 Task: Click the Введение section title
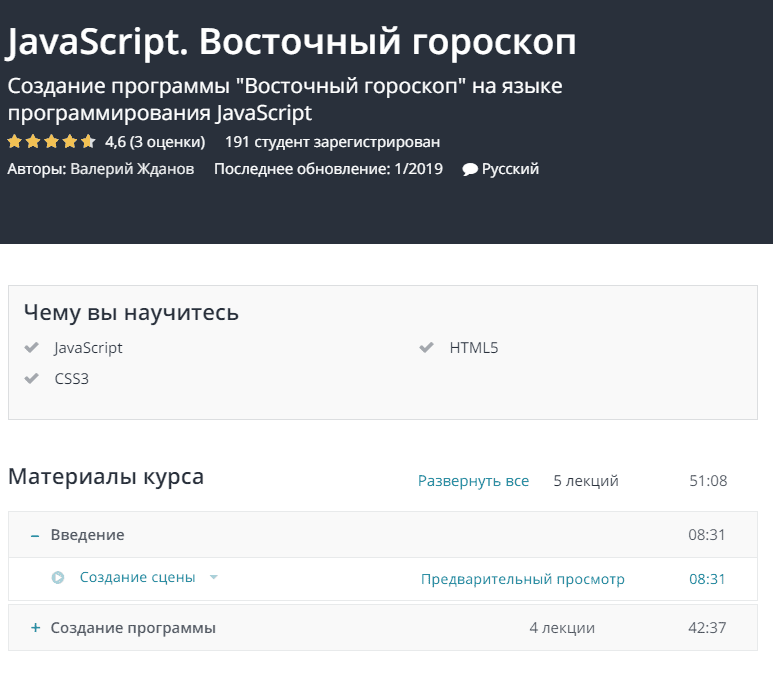(x=87, y=535)
